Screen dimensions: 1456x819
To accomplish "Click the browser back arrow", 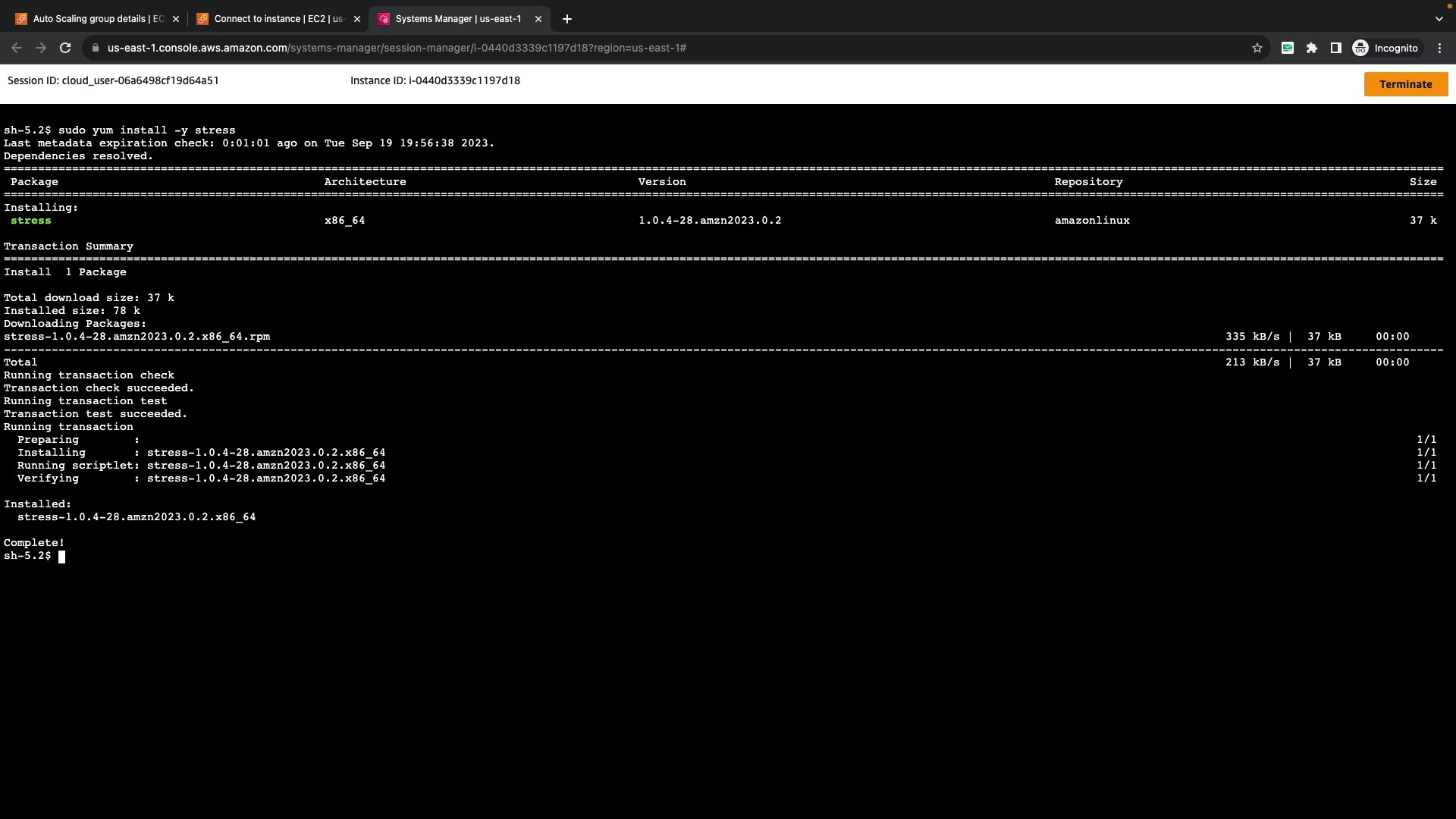I will (17, 48).
